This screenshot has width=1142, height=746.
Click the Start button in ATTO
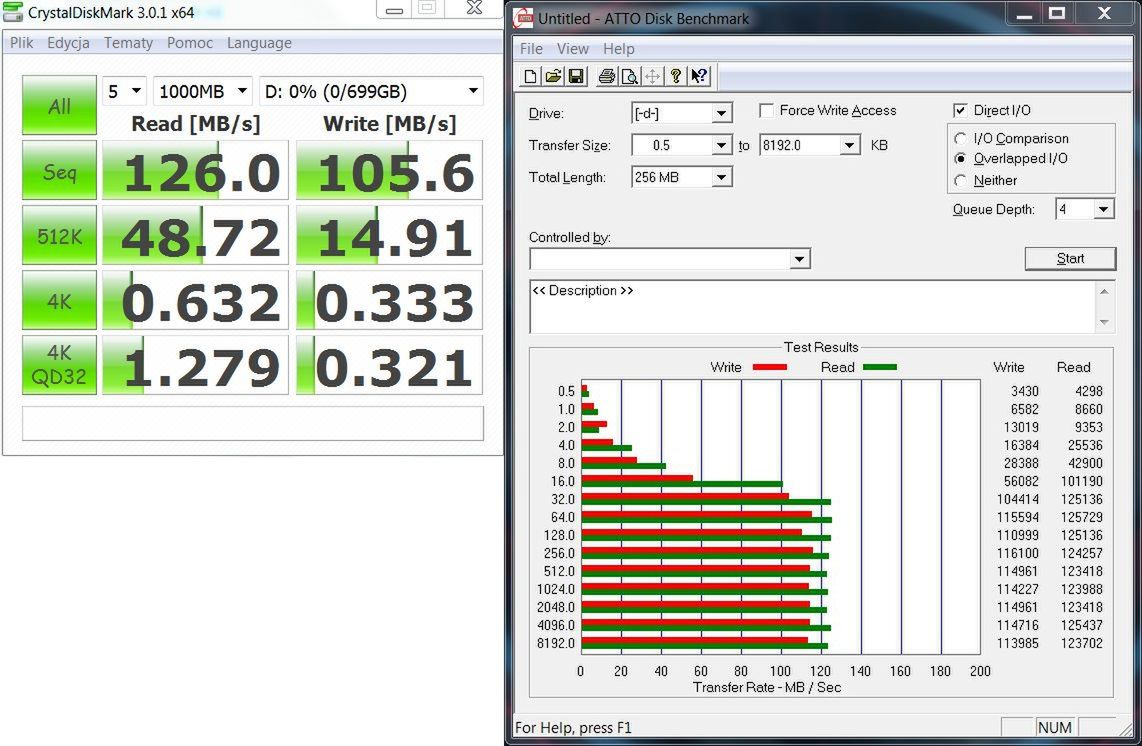1070,259
